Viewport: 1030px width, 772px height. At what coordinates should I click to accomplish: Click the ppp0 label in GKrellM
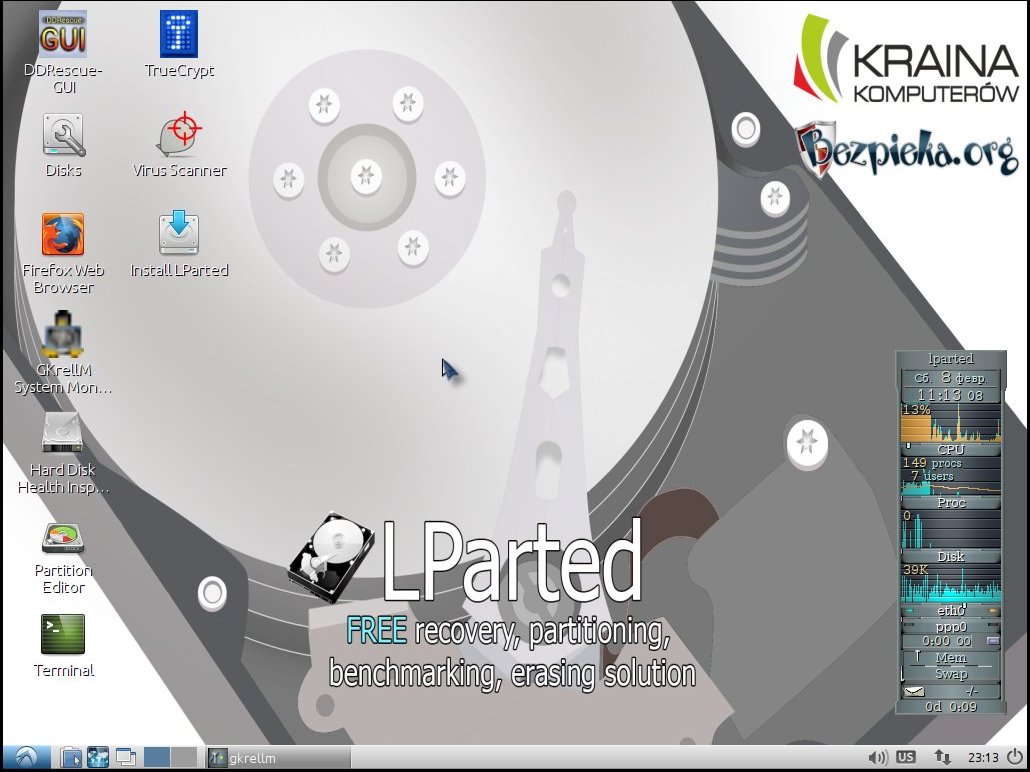pos(951,627)
